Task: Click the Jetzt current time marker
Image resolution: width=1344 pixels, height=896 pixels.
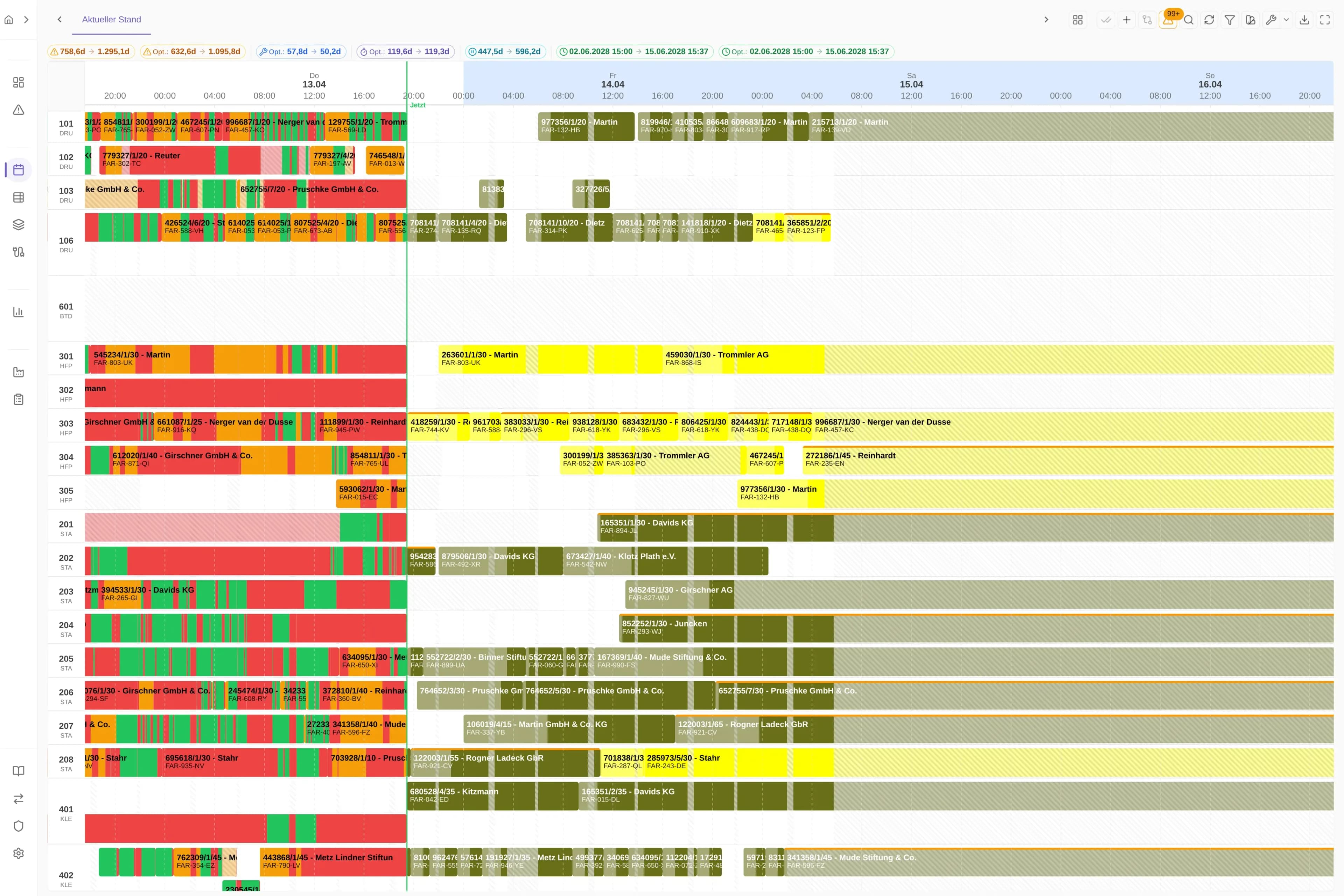Action: 418,105
